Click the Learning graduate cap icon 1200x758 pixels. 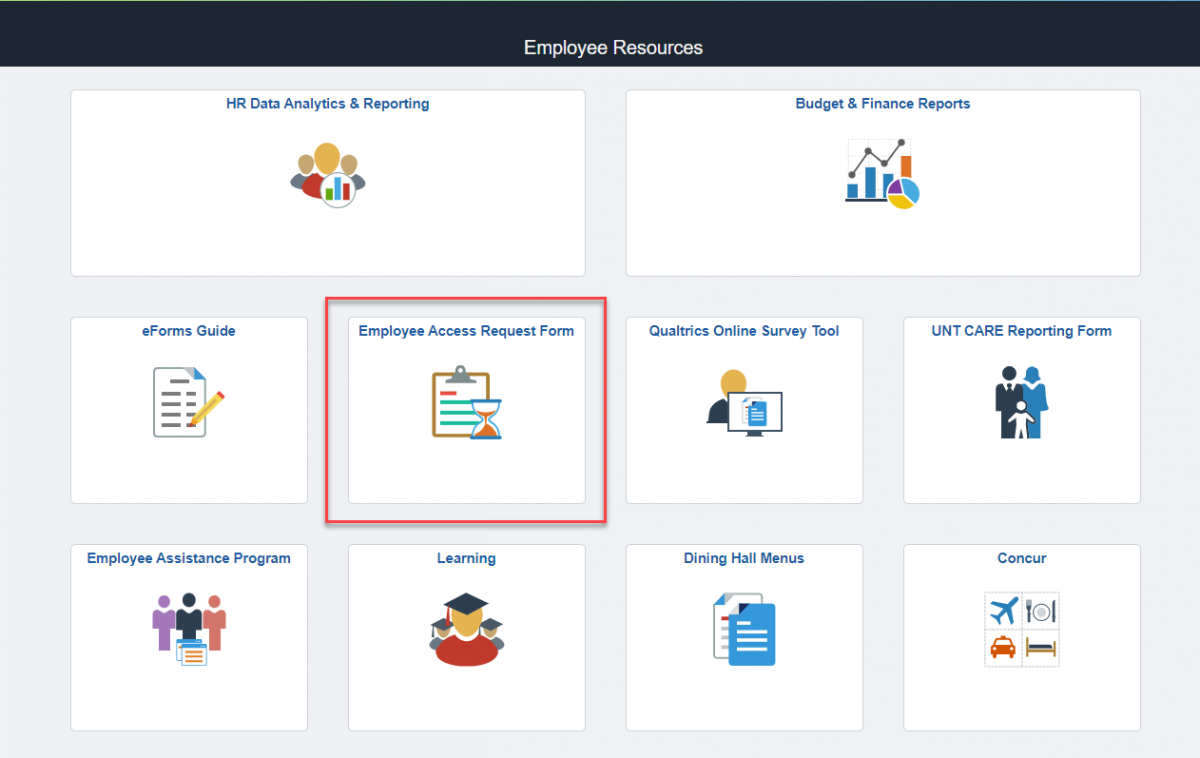(x=467, y=630)
